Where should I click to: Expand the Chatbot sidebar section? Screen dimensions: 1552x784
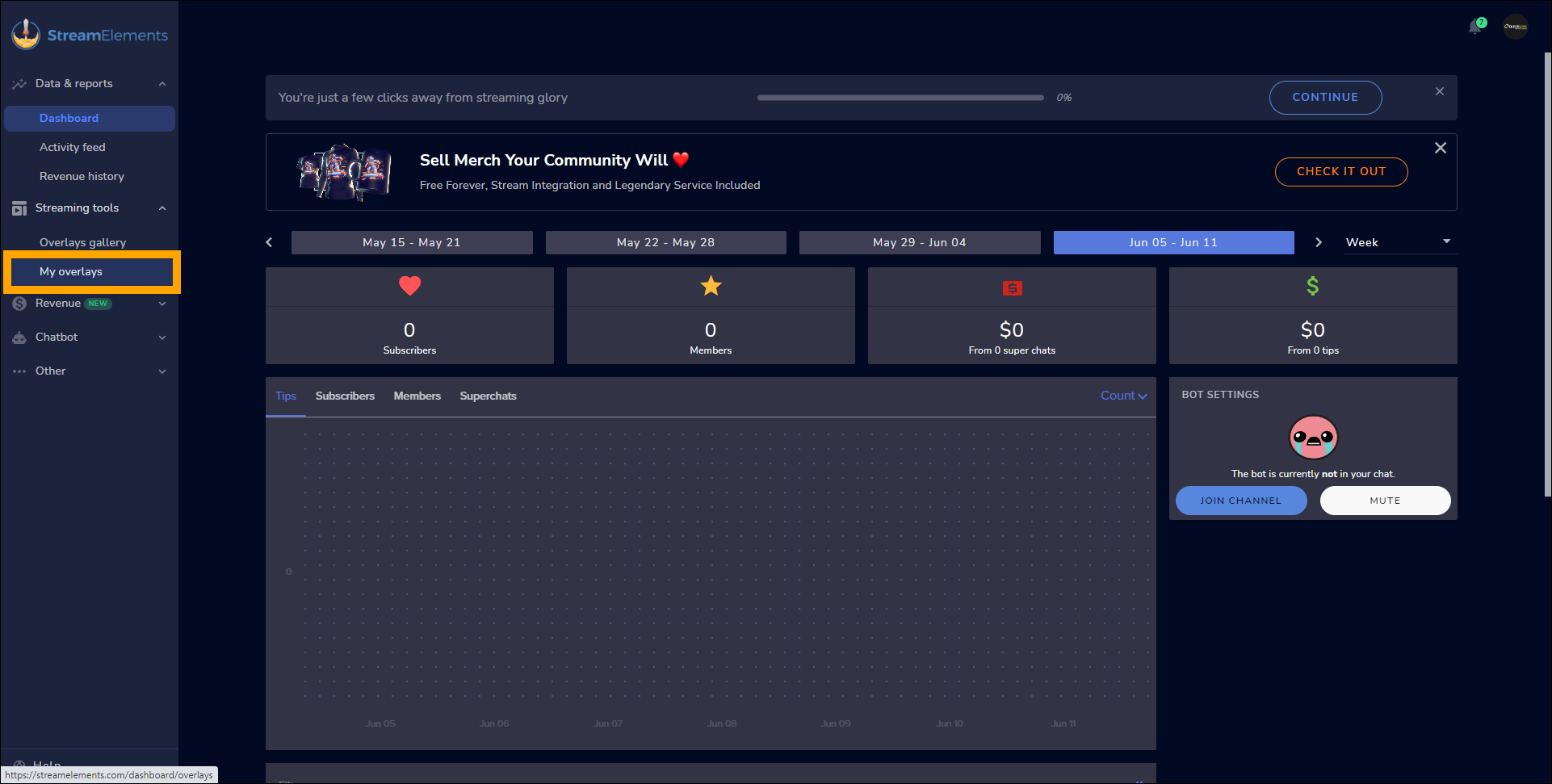(x=89, y=337)
